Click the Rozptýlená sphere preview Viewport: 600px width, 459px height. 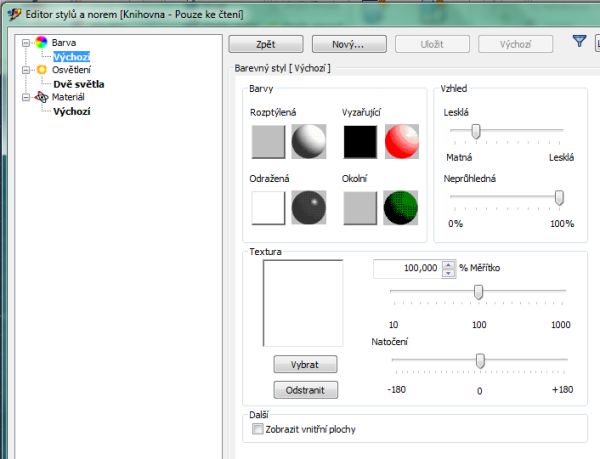click(309, 143)
